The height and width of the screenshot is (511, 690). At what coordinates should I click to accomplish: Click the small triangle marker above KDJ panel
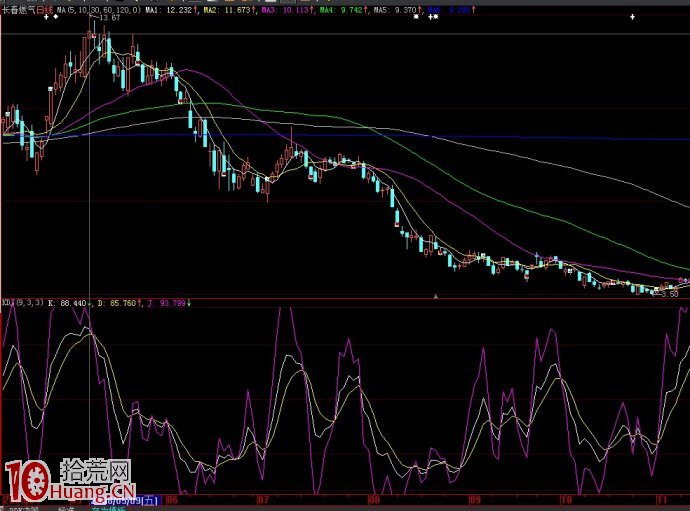click(x=435, y=296)
